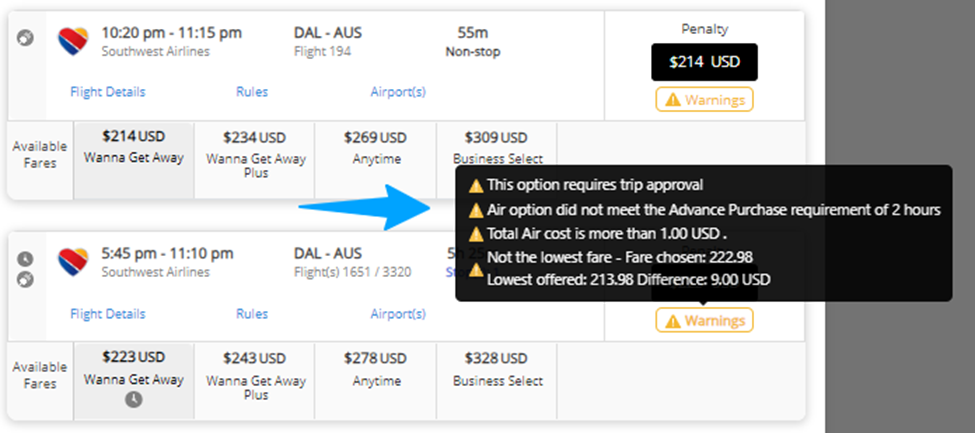
Task: Select the $214 USD penalty price button
Action: (705, 62)
